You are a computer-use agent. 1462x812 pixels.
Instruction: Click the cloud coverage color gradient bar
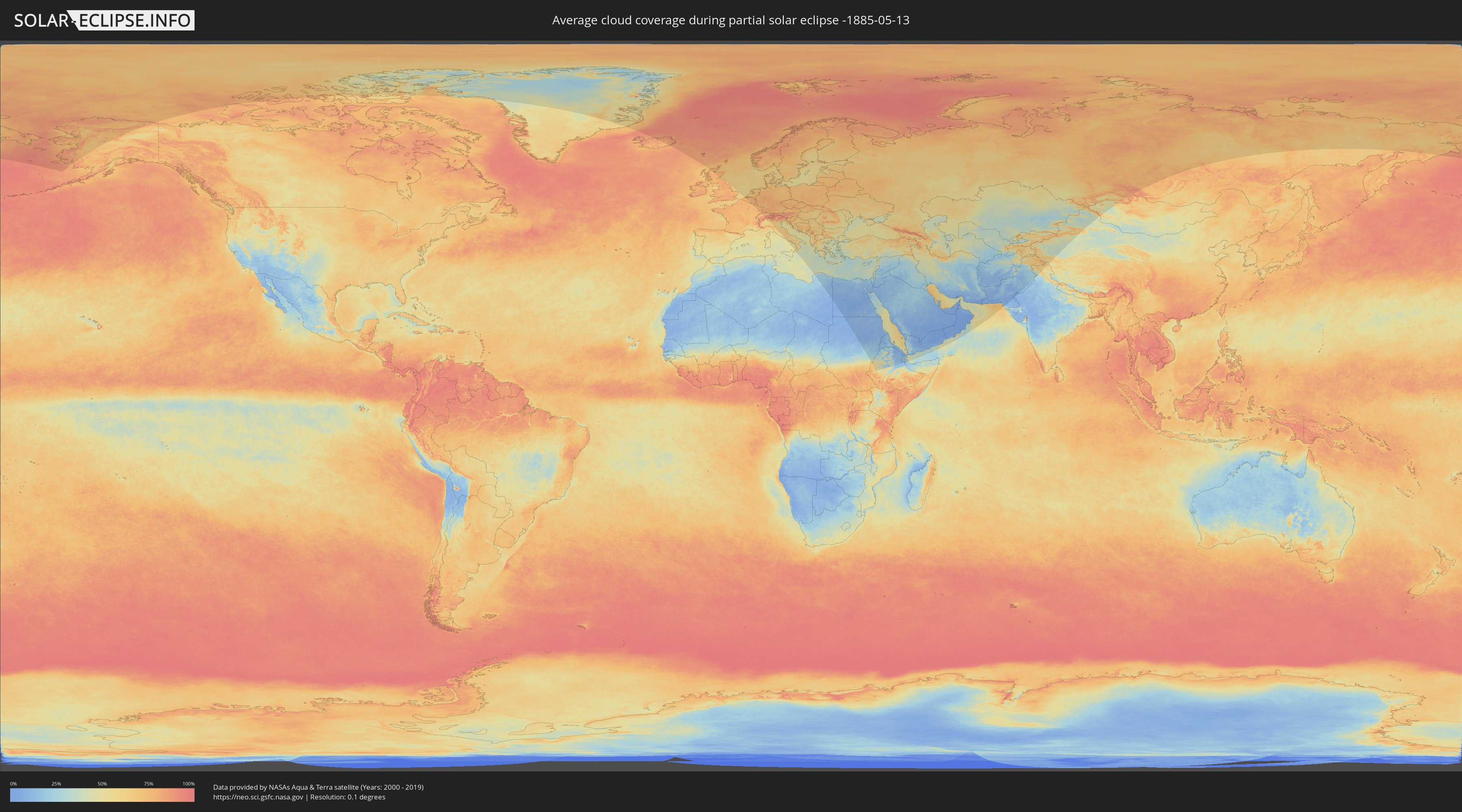tap(102, 795)
